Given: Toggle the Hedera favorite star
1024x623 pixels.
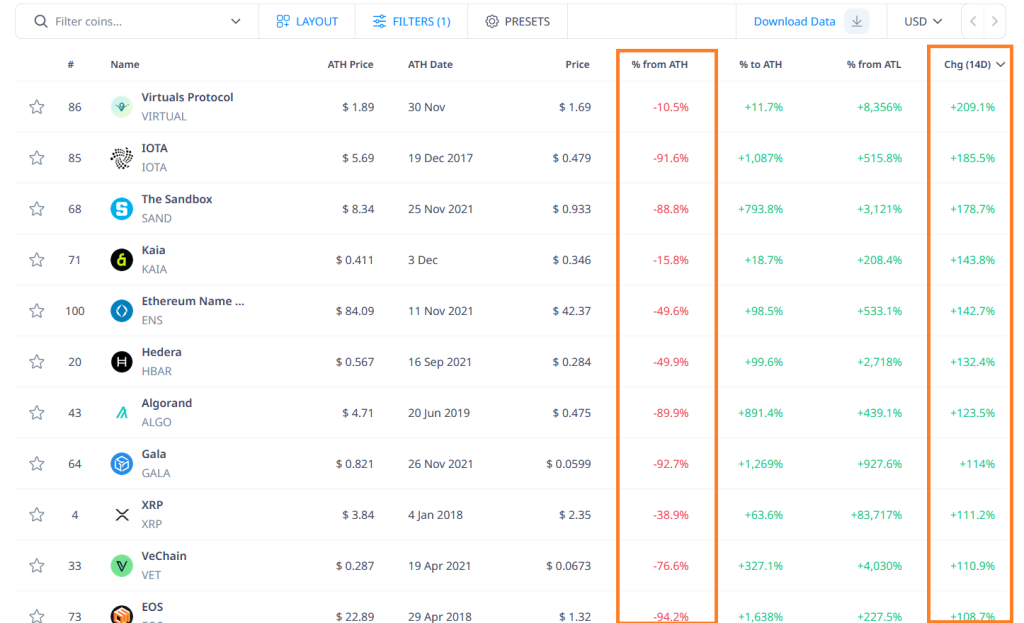Looking at the screenshot, I should pos(37,361).
